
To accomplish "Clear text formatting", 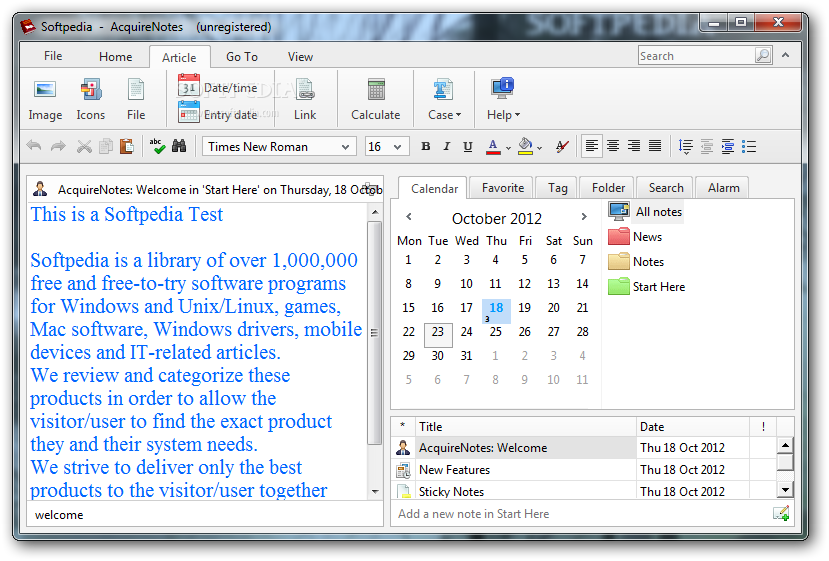I will tap(563, 146).
